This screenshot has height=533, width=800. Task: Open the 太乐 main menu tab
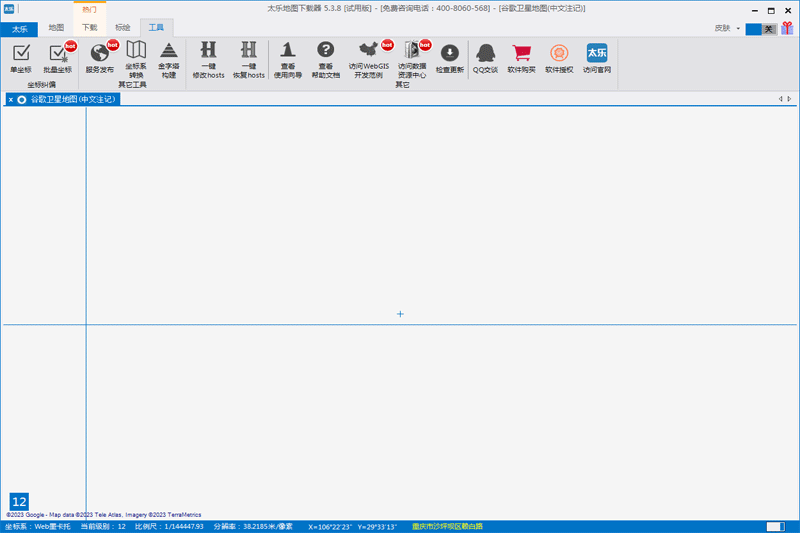coord(19,29)
